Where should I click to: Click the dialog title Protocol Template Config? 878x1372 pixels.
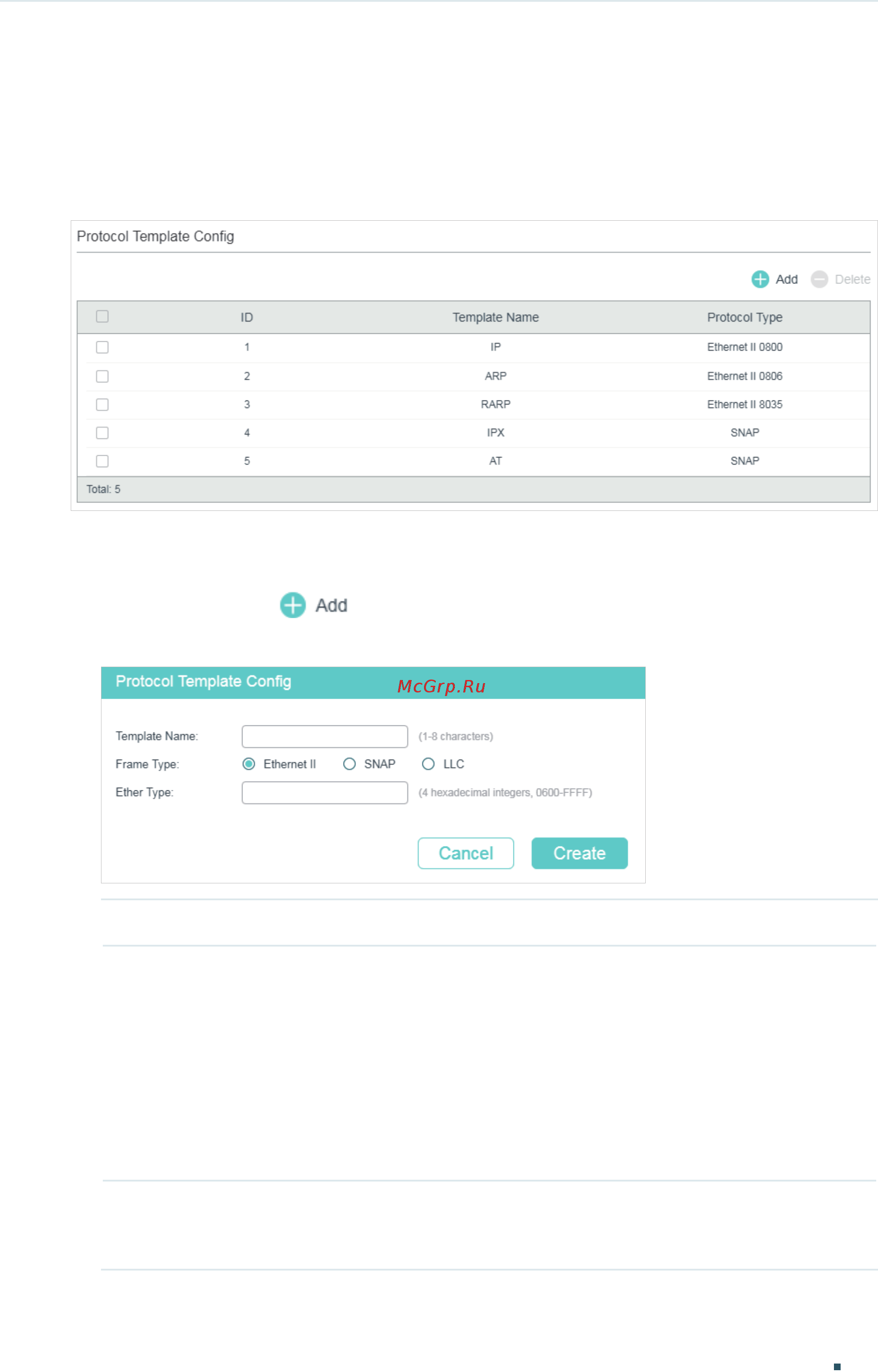pyautogui.click(x=203, y=682)
